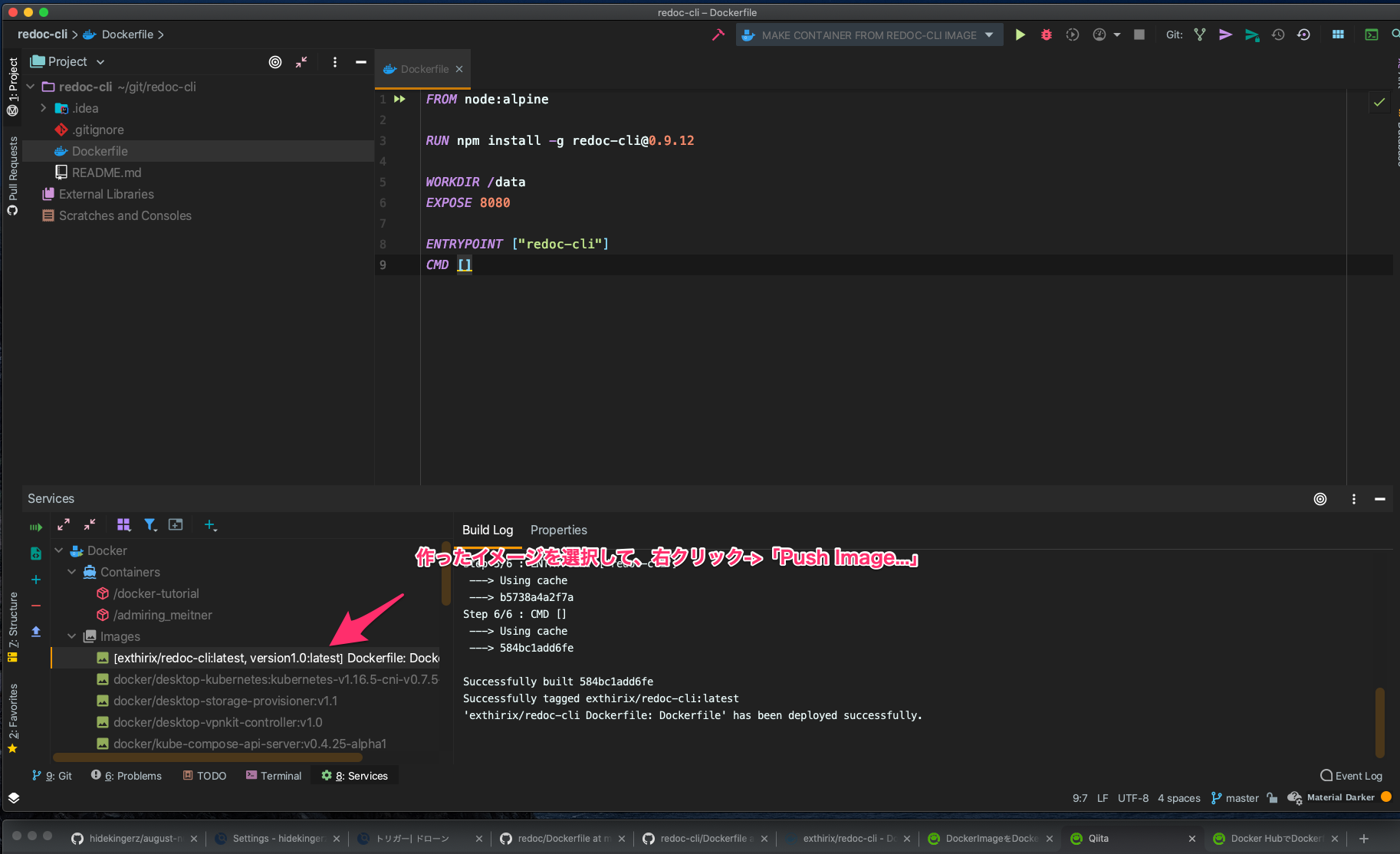Click Add Service plus icon
Screen dimensions: 1400x854
point(210,524)
